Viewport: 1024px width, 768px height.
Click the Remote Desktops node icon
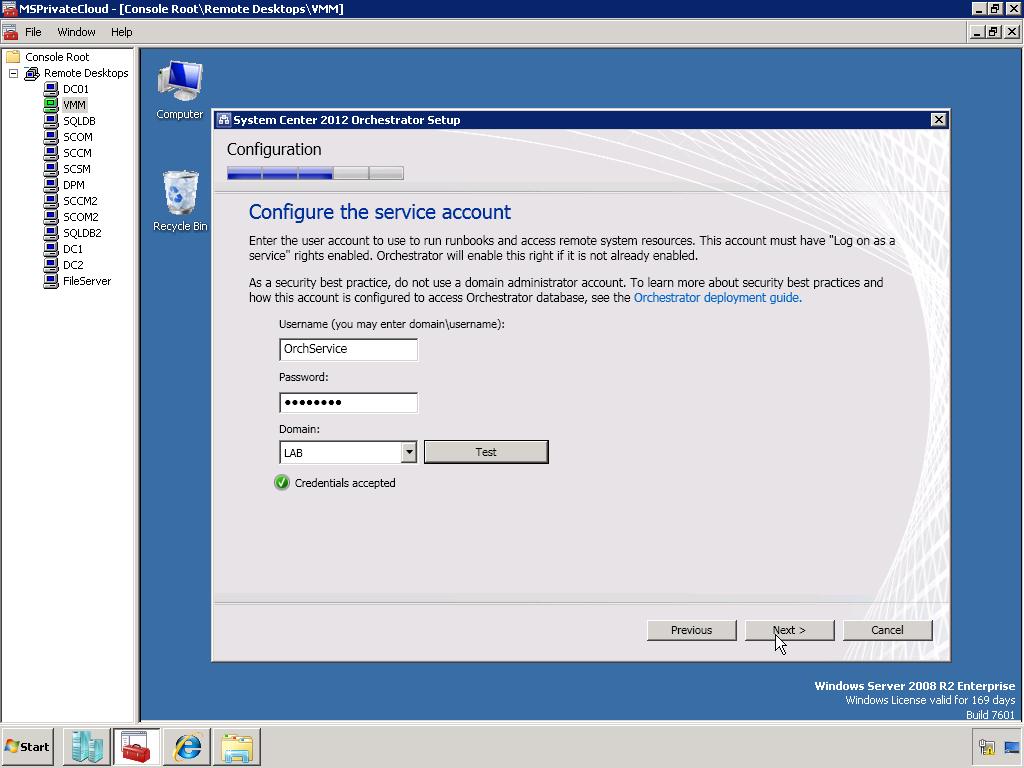(x=32, y=73)
